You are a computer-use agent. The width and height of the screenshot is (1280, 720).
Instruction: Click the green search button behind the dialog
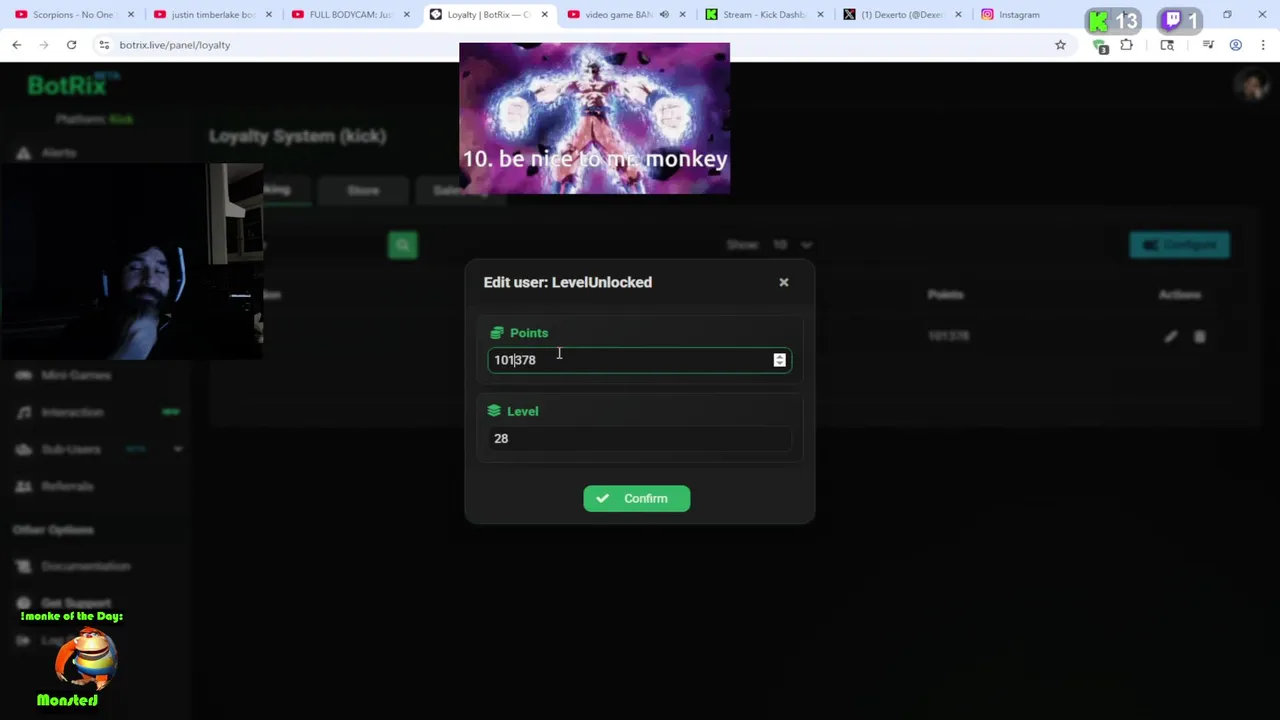[x=403, y=245]
